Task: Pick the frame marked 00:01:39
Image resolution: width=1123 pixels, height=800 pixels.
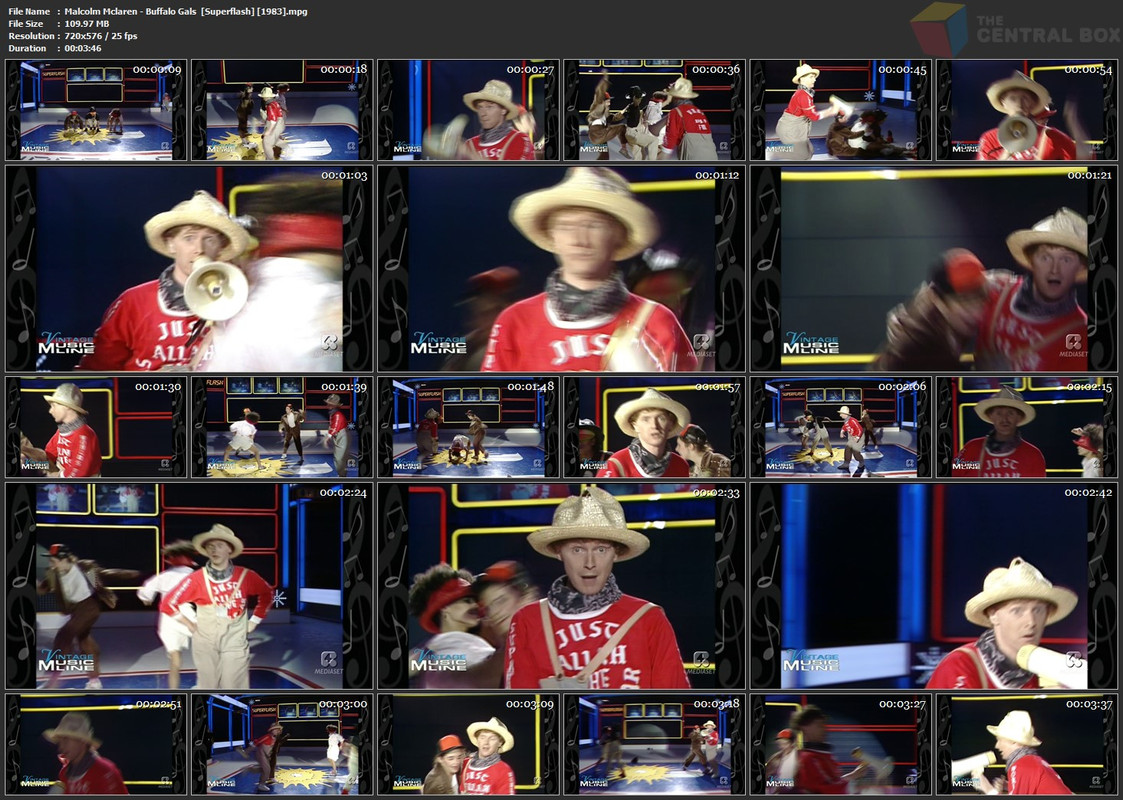Action: tap(282, 428)
